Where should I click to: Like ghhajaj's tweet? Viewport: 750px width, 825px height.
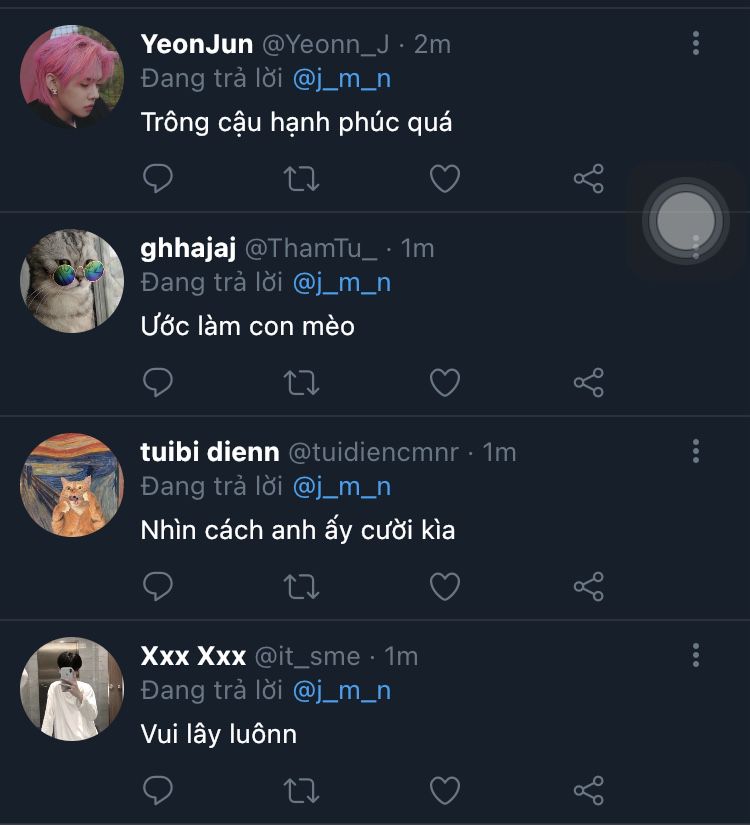[445, 382]
